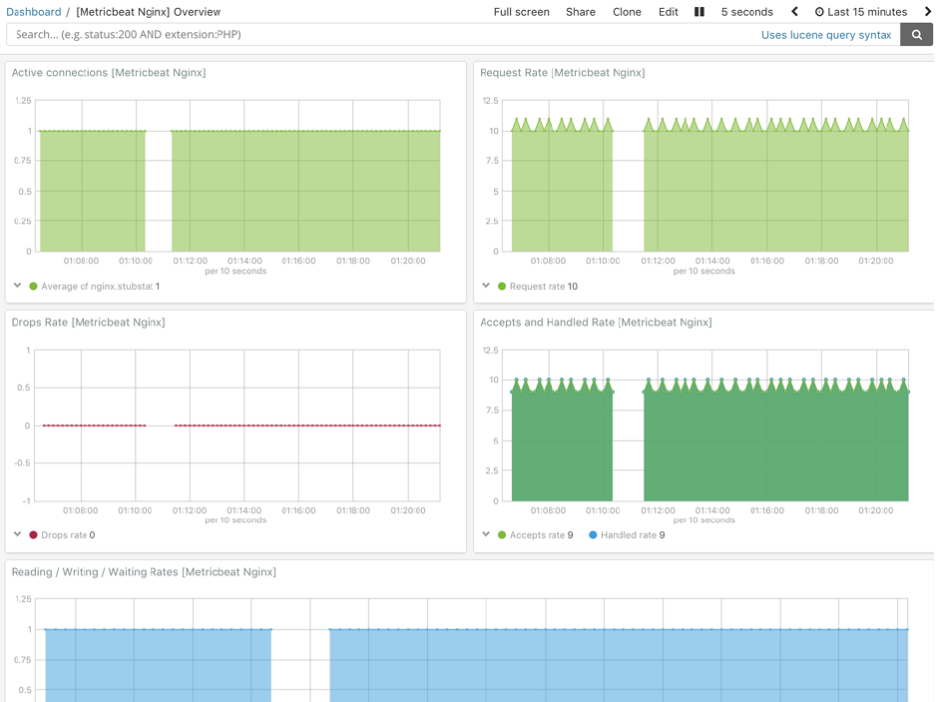Click the Handled rate legend color dot
Screen dimensions: 938x702
[593, 535]
